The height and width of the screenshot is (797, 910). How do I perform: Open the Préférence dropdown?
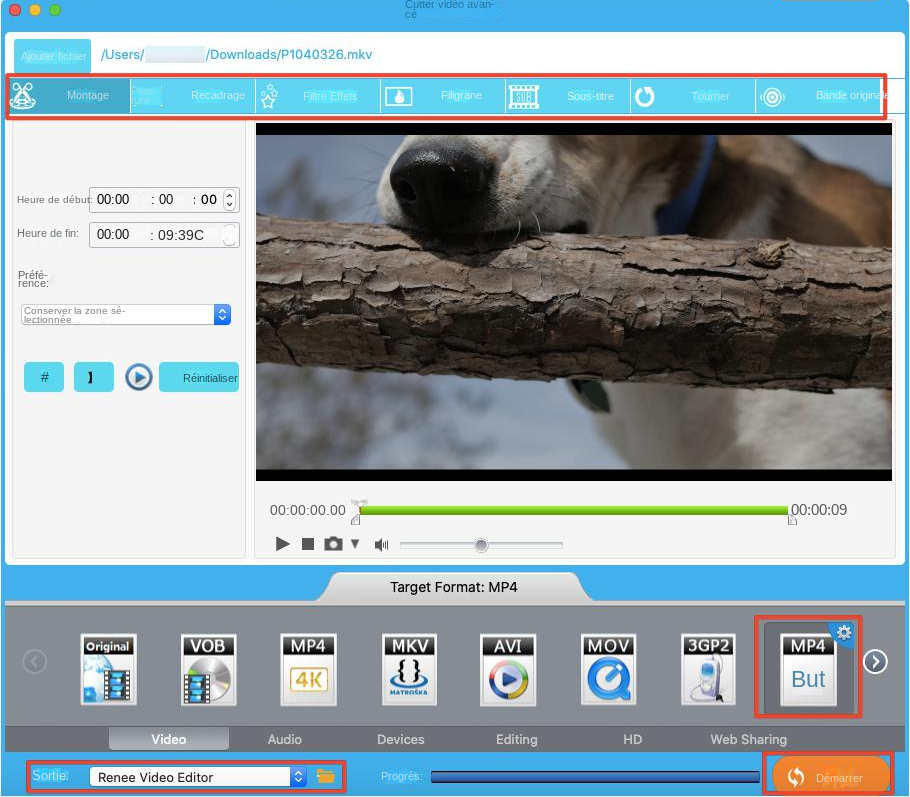coord(126,315)
